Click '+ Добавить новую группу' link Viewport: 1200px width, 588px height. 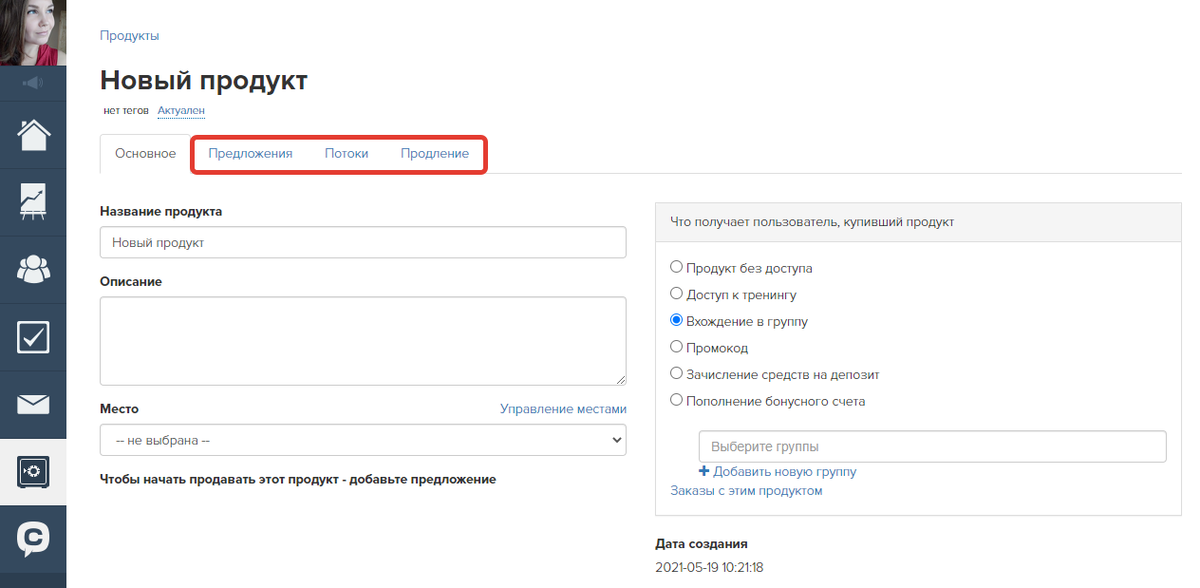tap(777, 472)
